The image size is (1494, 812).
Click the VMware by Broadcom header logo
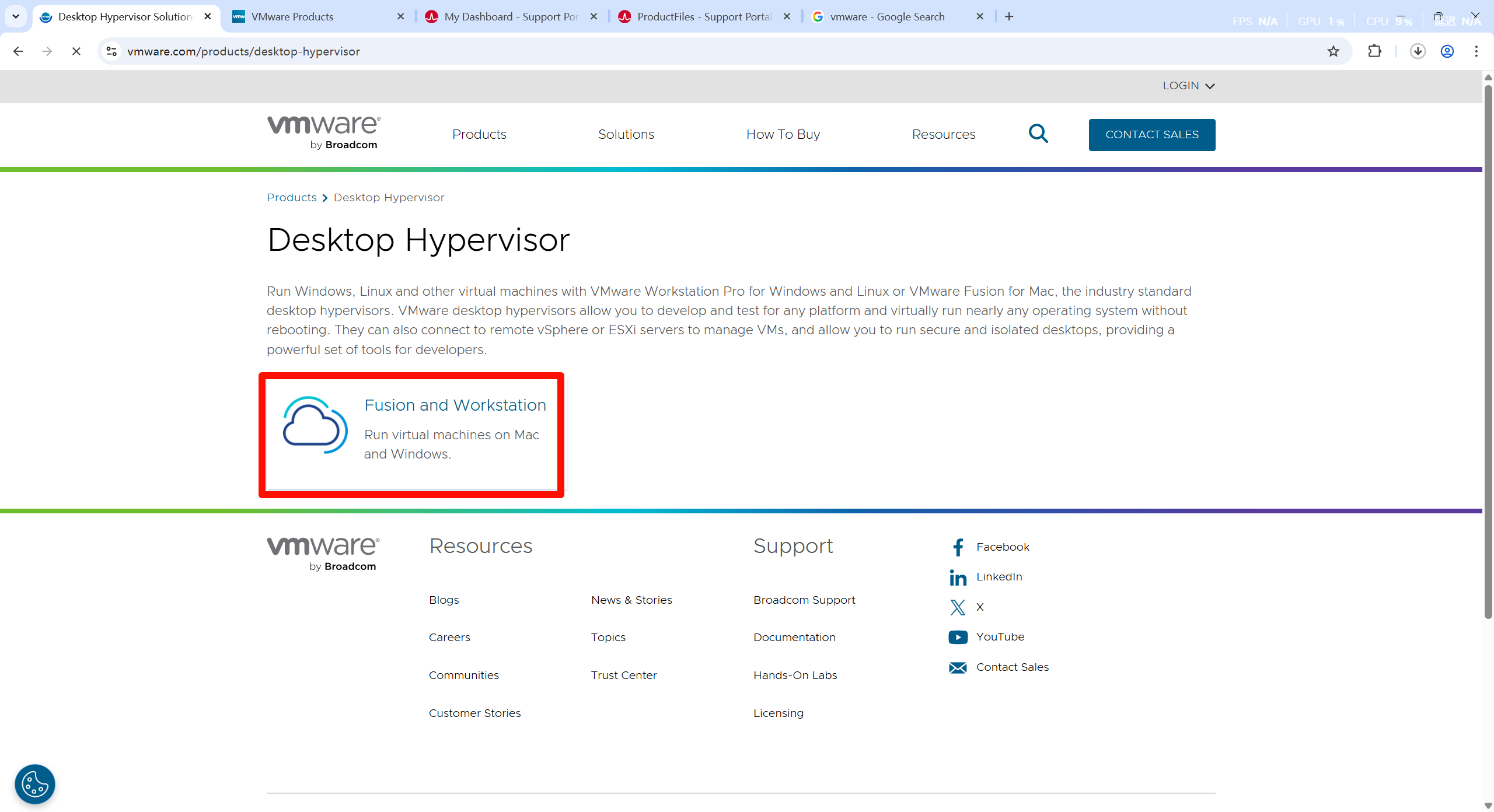(x=322, y=132)
